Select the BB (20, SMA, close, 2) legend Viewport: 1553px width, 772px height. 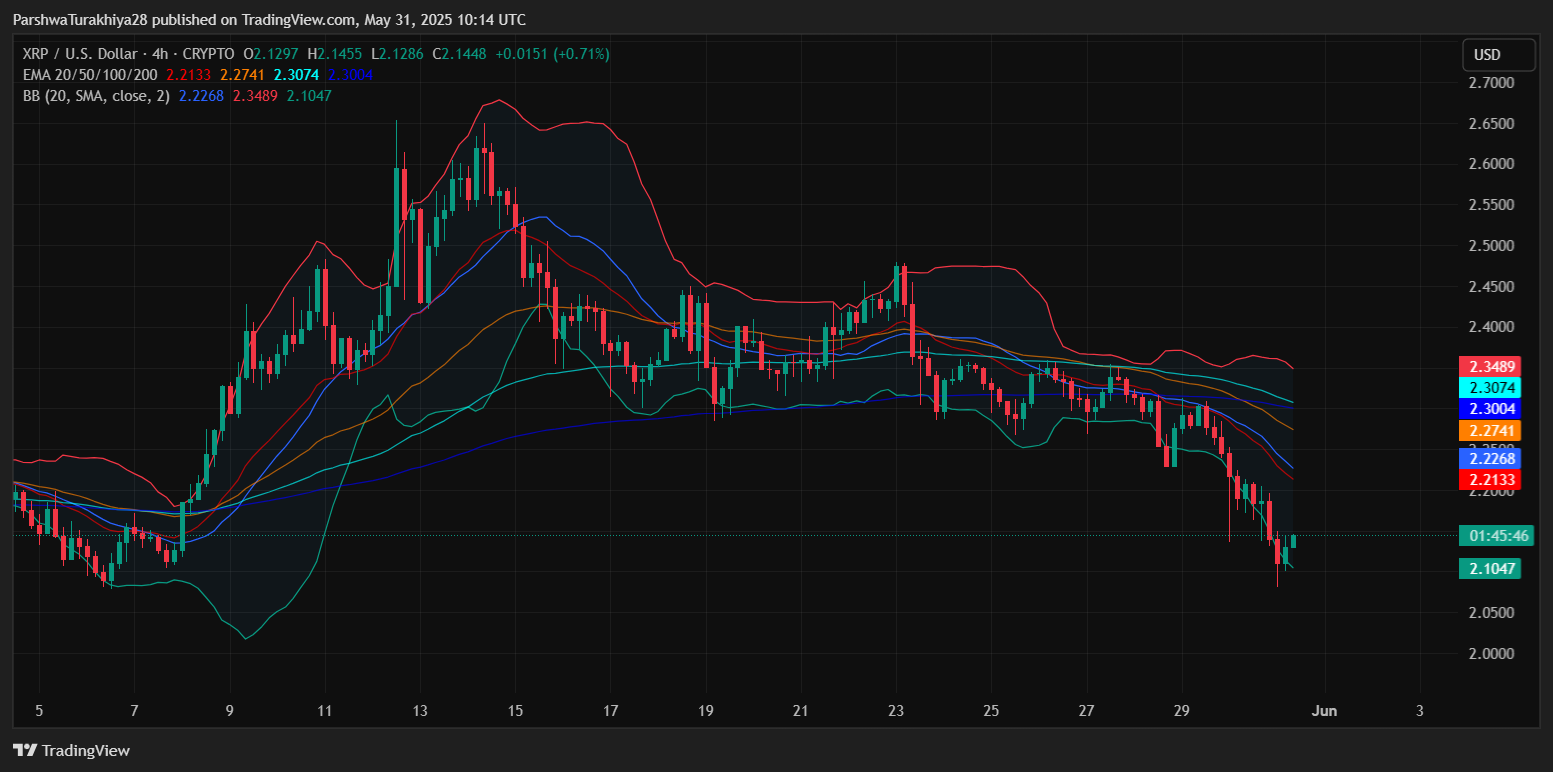96,96
